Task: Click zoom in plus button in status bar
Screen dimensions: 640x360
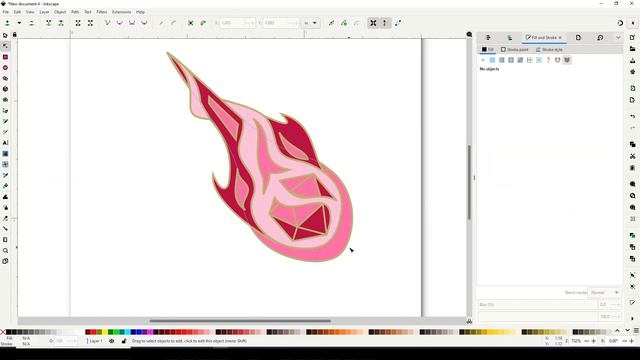Action: click(594, 341)
